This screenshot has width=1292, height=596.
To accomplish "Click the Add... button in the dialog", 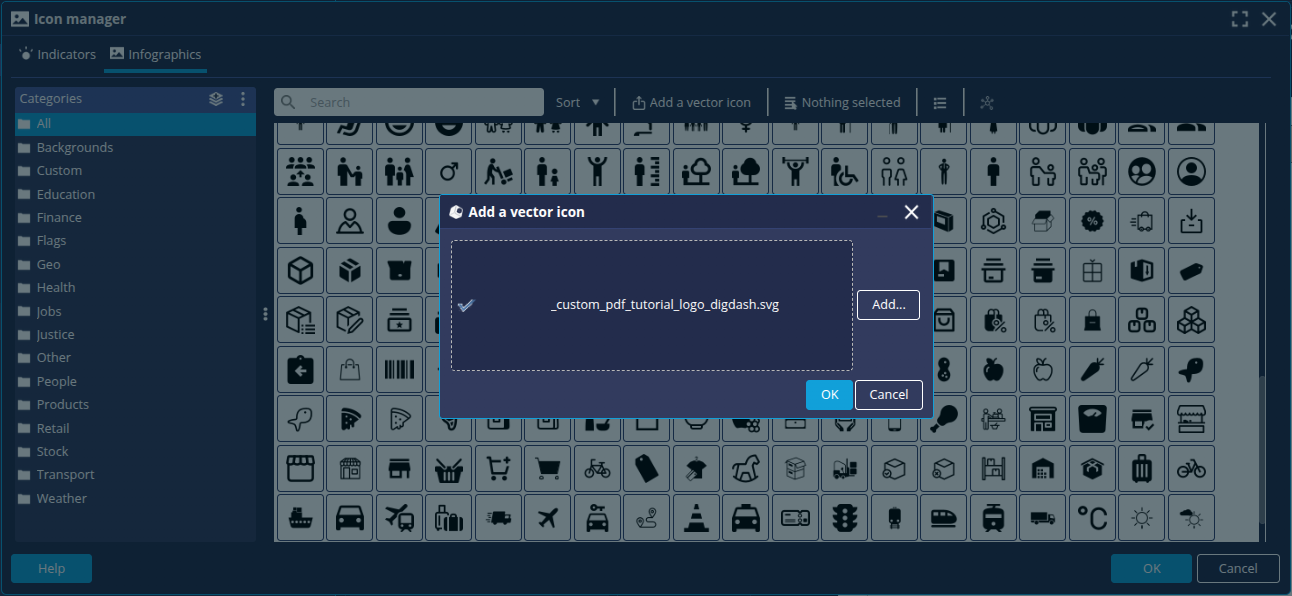I will pyautogui.click(x=888, y=305).
